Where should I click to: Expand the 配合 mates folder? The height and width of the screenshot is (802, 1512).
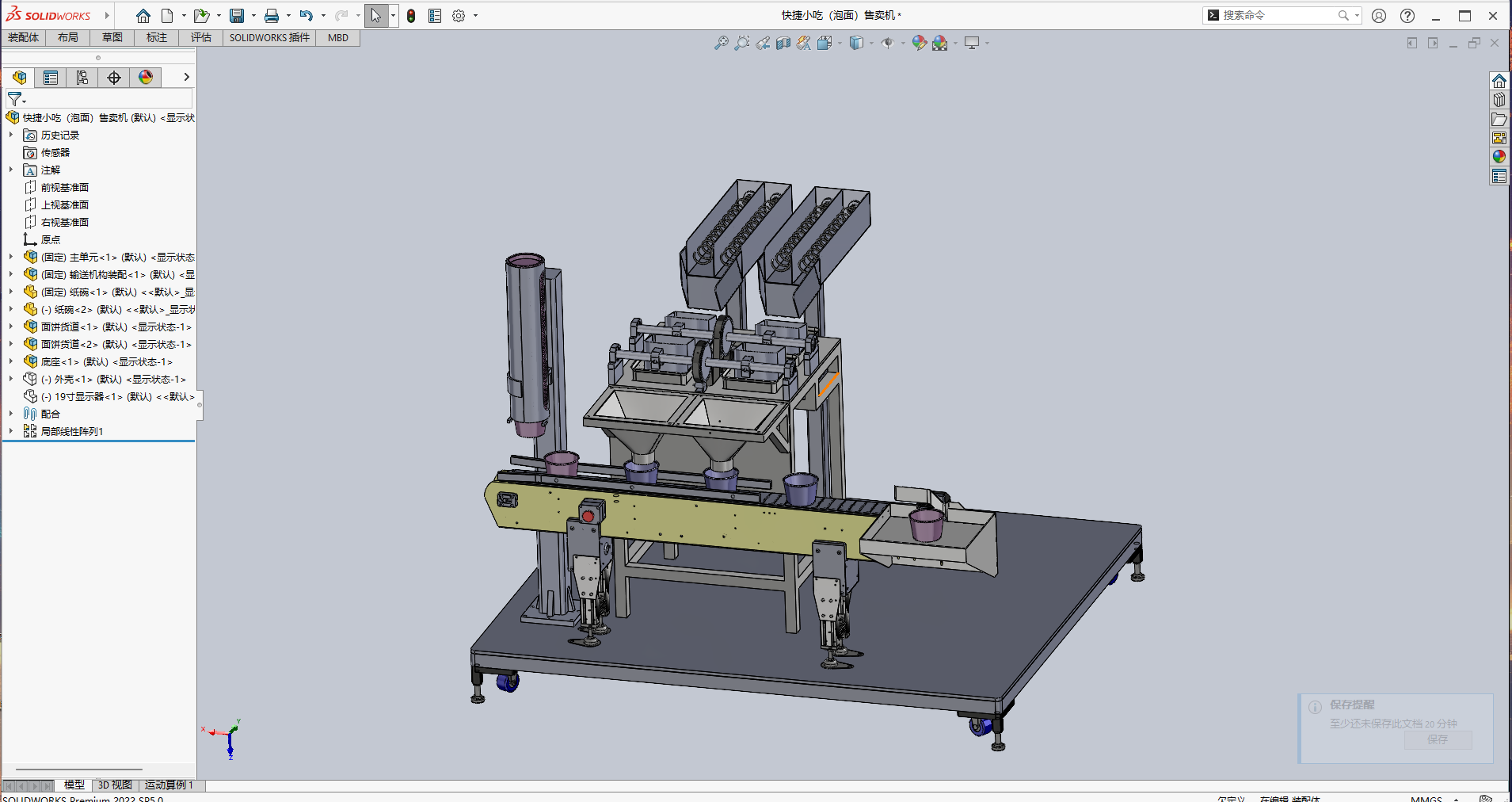[11, 414]
